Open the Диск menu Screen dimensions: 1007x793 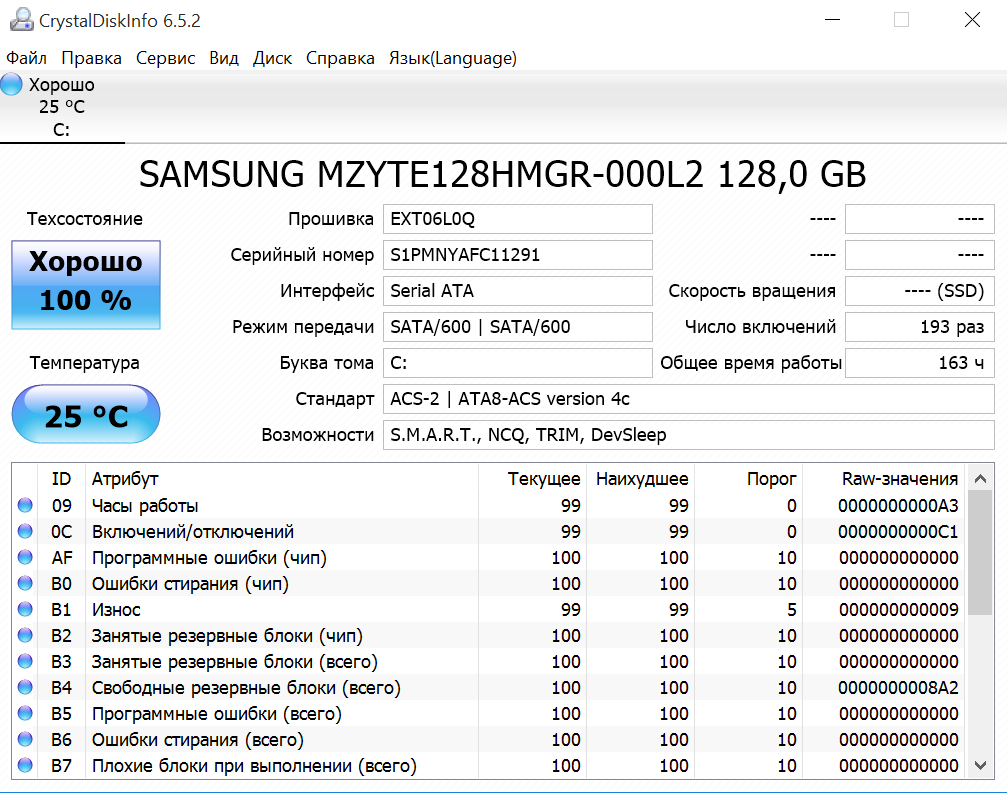tap(272, 58)
